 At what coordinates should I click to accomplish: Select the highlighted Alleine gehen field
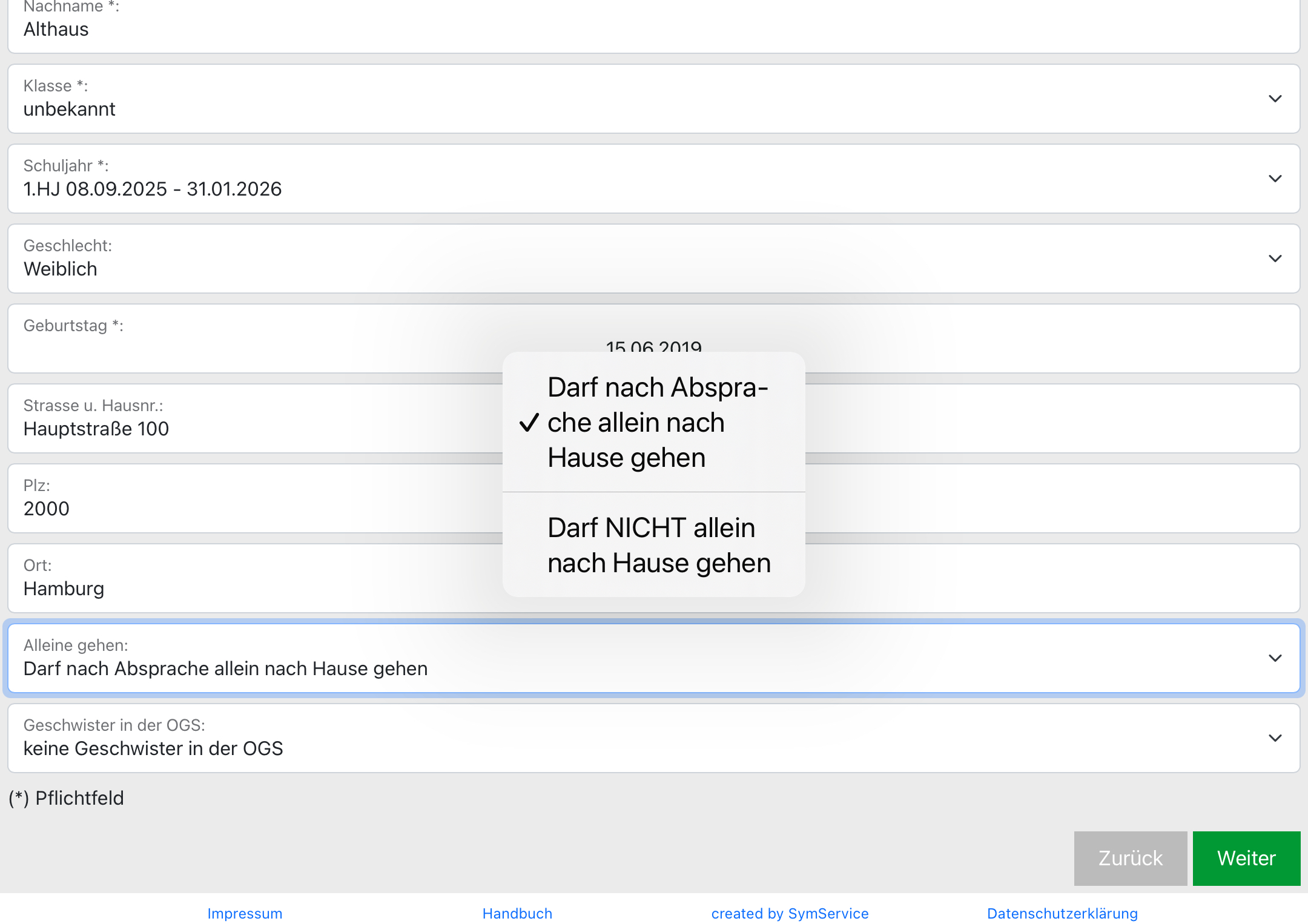click(x=242, y=658)
